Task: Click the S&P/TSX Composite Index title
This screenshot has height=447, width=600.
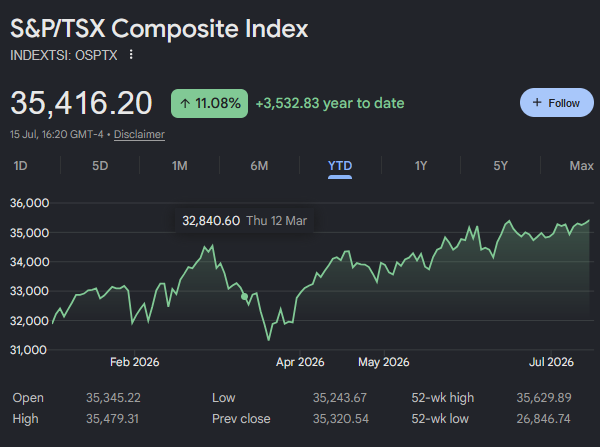Action: click(x=159, y=29)
